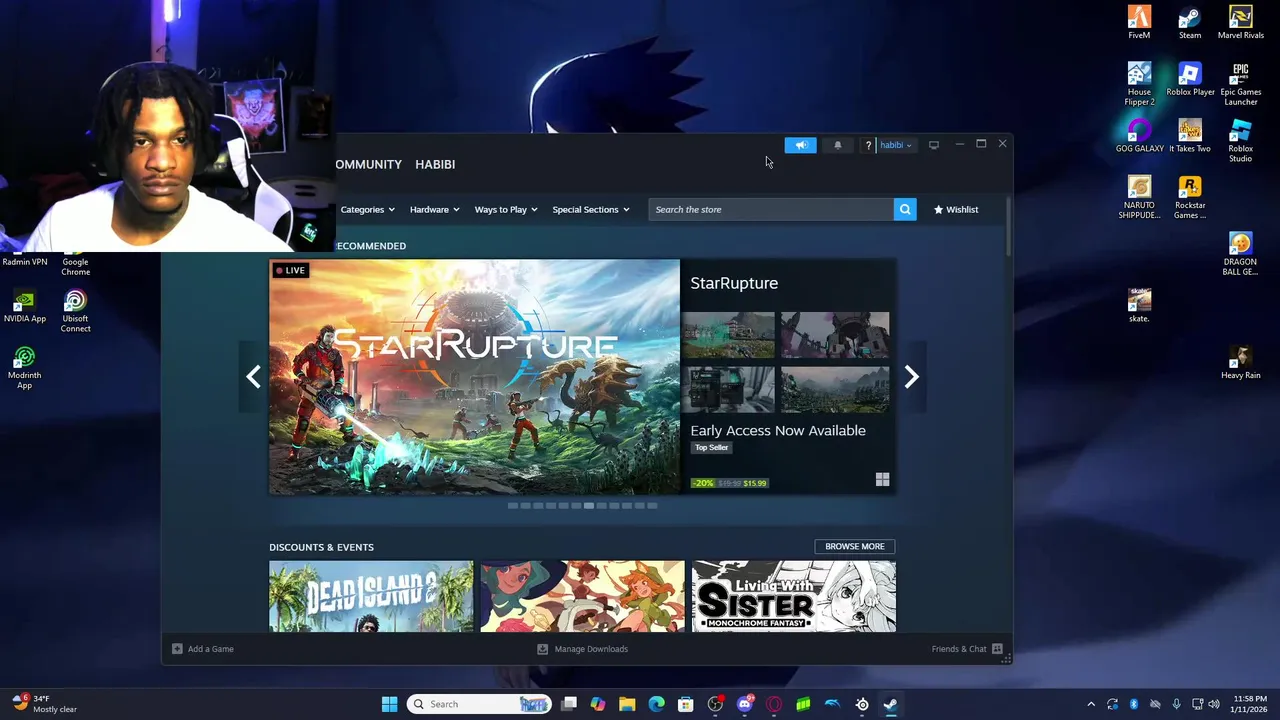Open the Steam announcements megaphone button
Viewport: 1280px width, 720px height.
[800, 145]
